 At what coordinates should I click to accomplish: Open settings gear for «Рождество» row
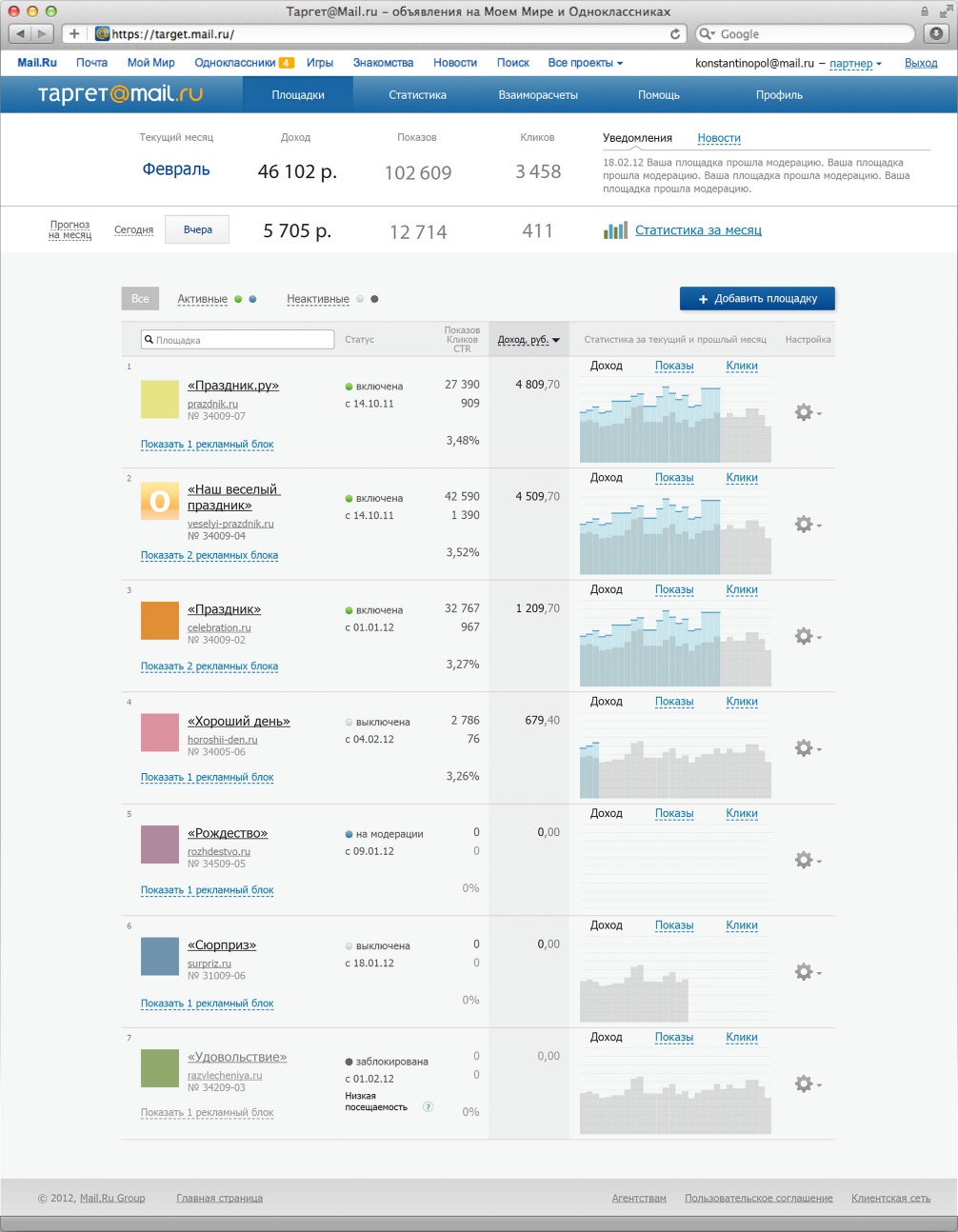pyautogui.click(x=808, y=860)
